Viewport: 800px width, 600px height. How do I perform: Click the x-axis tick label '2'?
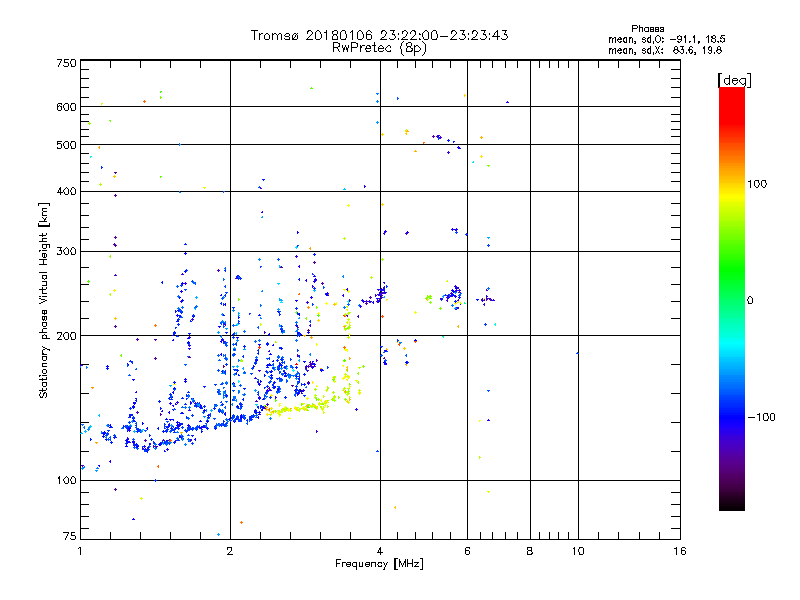pyautogui.click(x=230, y=551)
